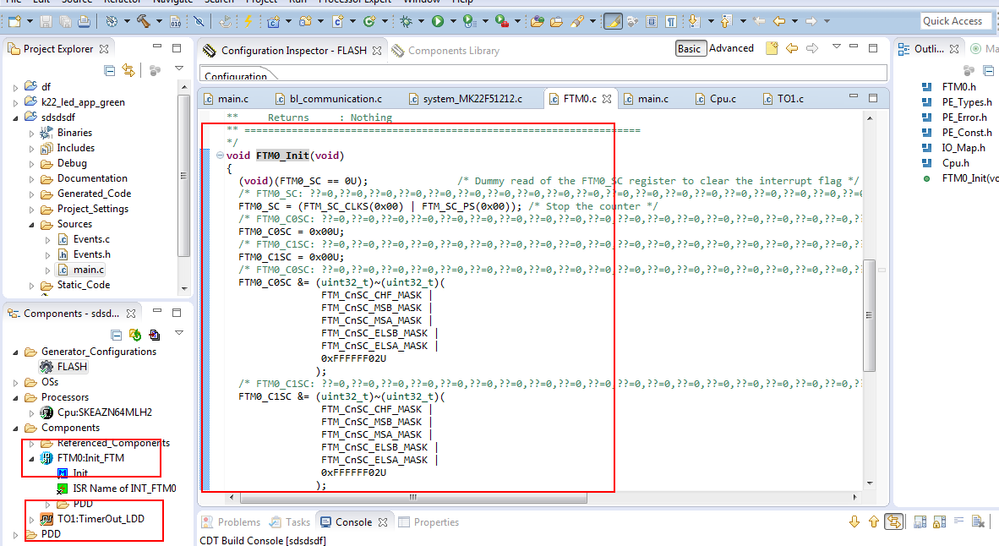Click the Search flashlight icon

pyautogui.click(x=577, y=22)
